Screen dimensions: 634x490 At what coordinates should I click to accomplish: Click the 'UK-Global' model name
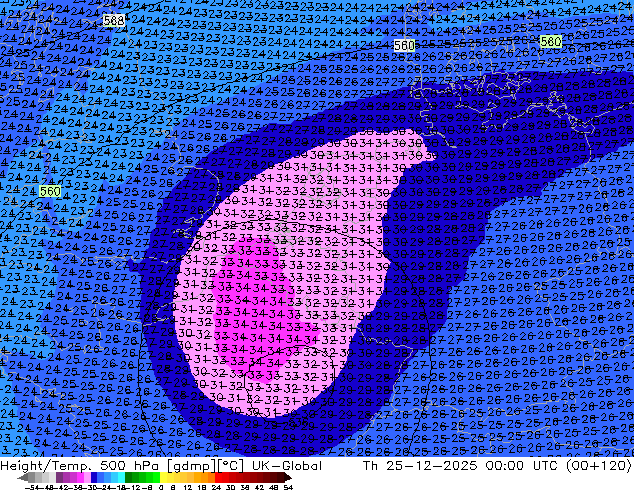287,466
